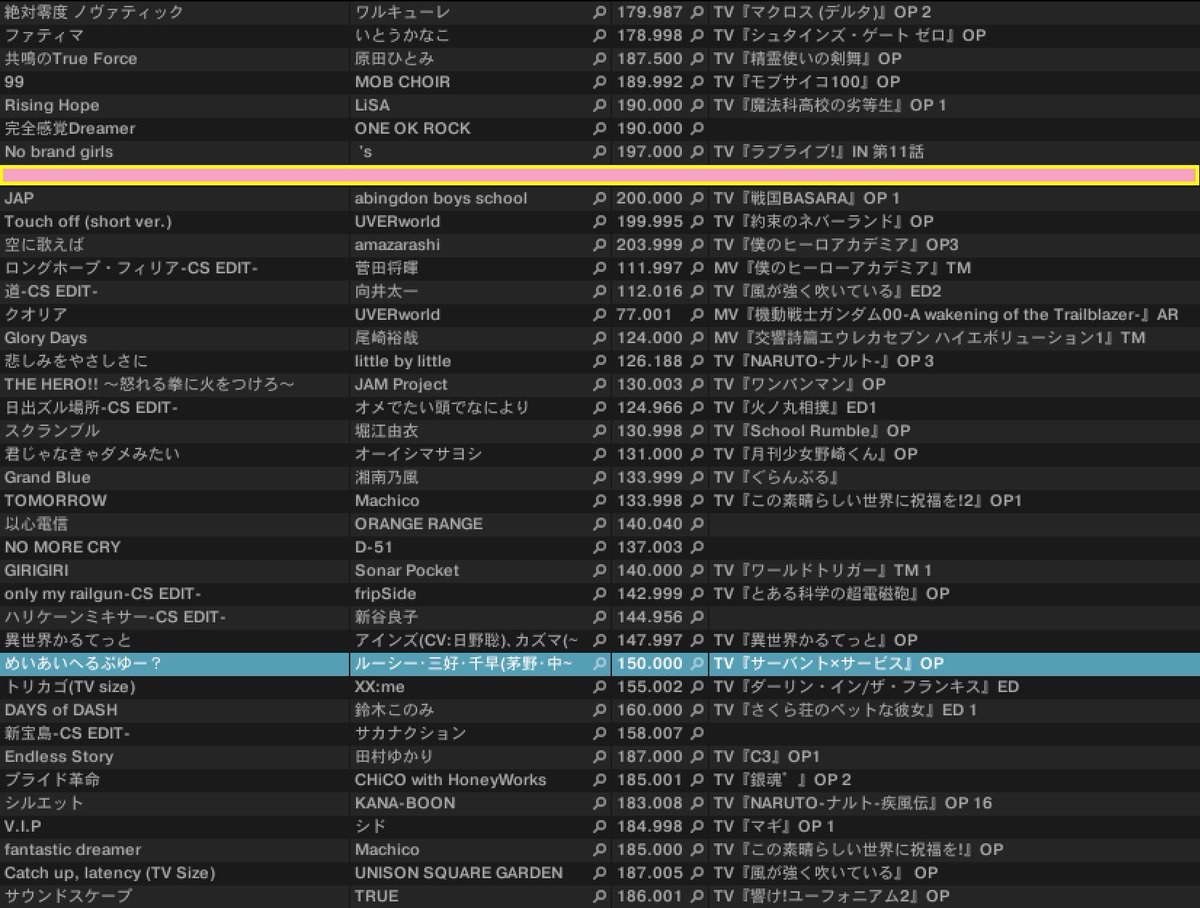Click magnifier after BPM 131.000

(698, 454)
